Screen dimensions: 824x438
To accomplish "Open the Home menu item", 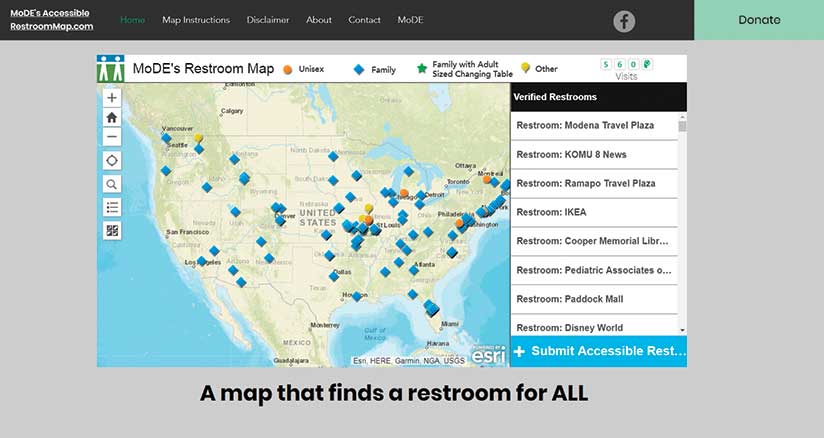I will [x=132, y=20].
